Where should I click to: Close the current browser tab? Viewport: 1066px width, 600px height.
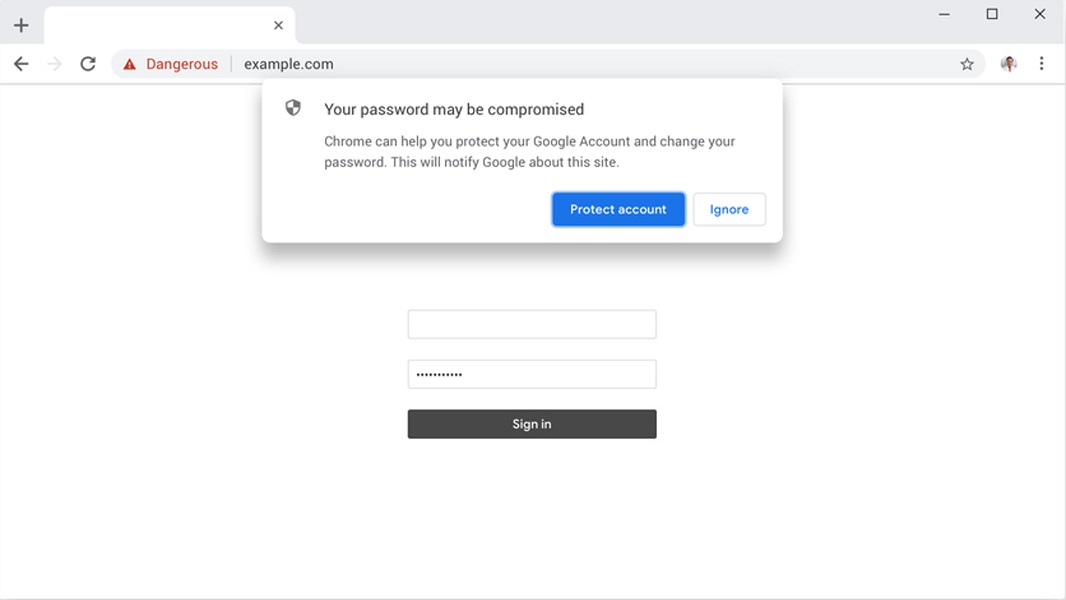(278, 25)
